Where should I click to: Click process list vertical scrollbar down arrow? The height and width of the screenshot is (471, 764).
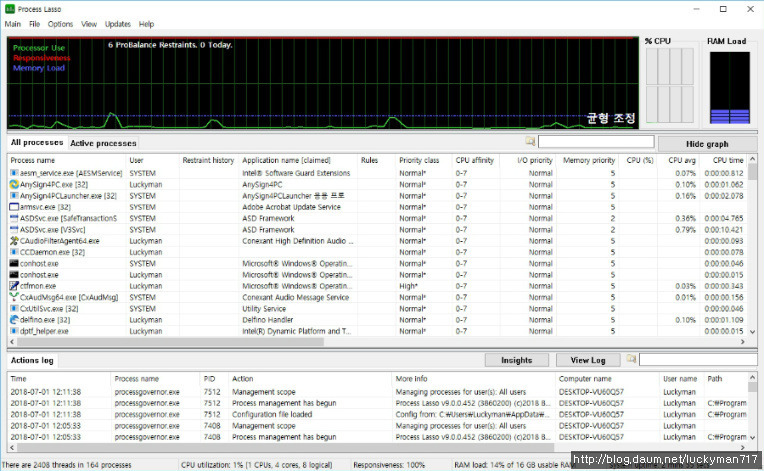(x=752, y=332)
